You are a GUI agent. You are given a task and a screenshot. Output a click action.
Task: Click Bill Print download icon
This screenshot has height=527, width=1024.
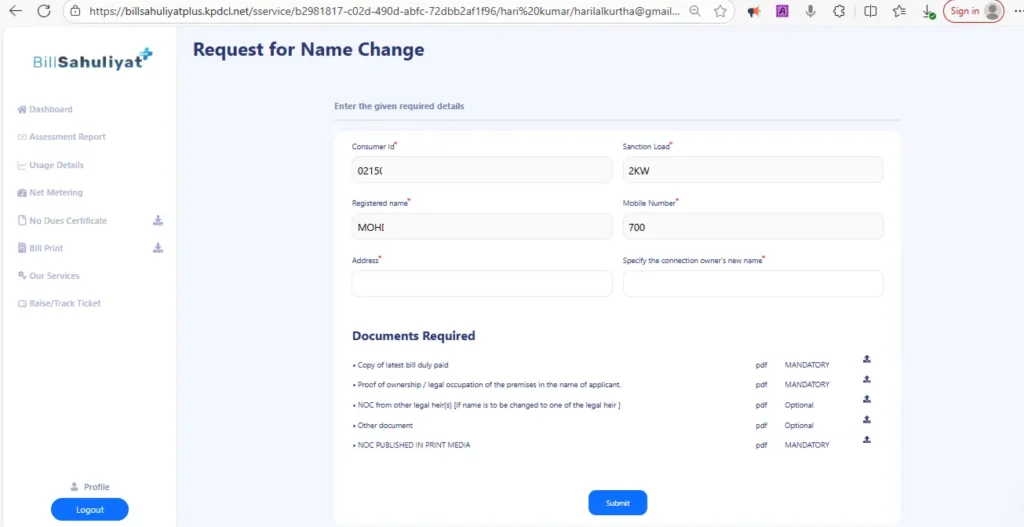[157, 248]
